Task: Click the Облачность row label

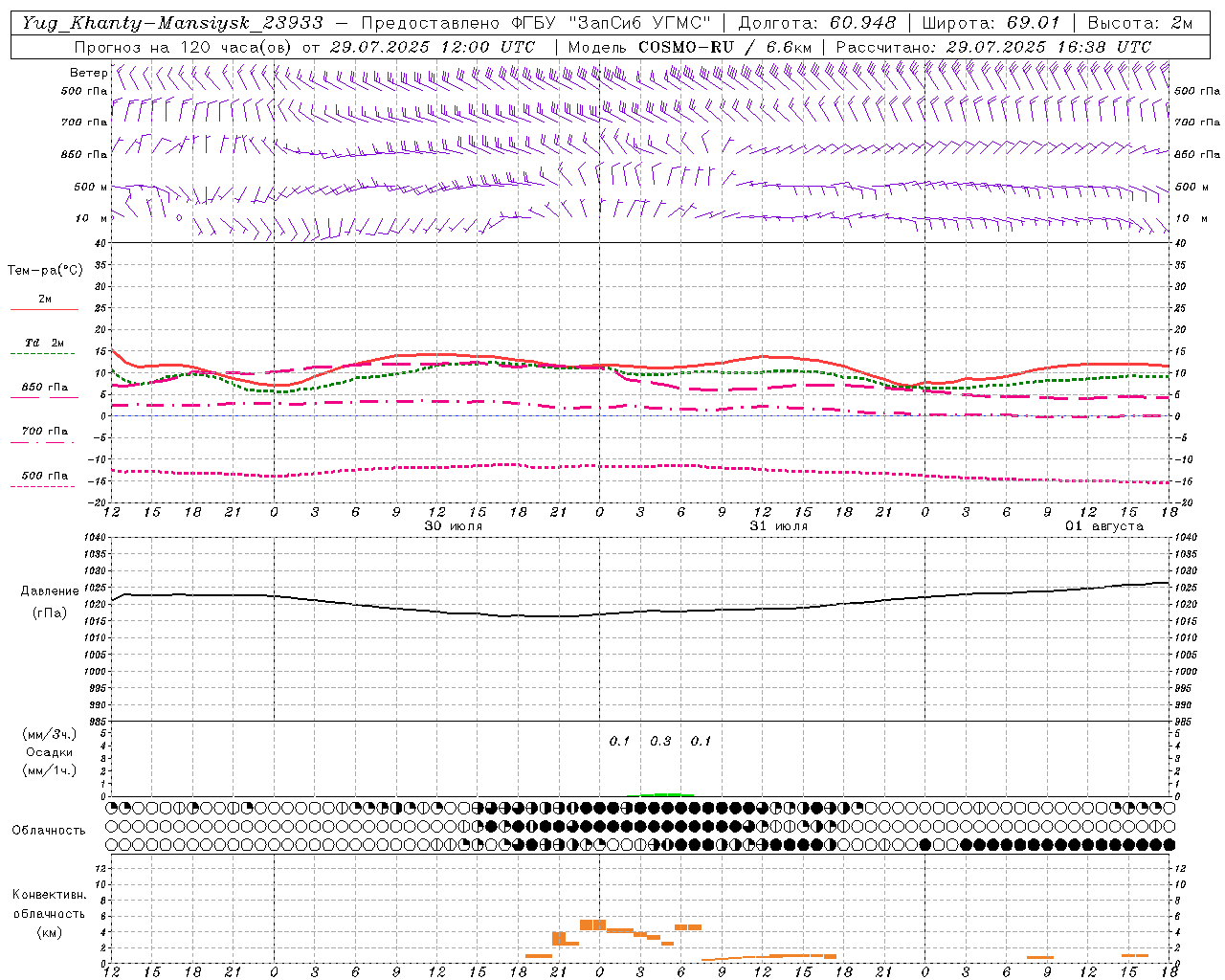Action: [49, 831]
